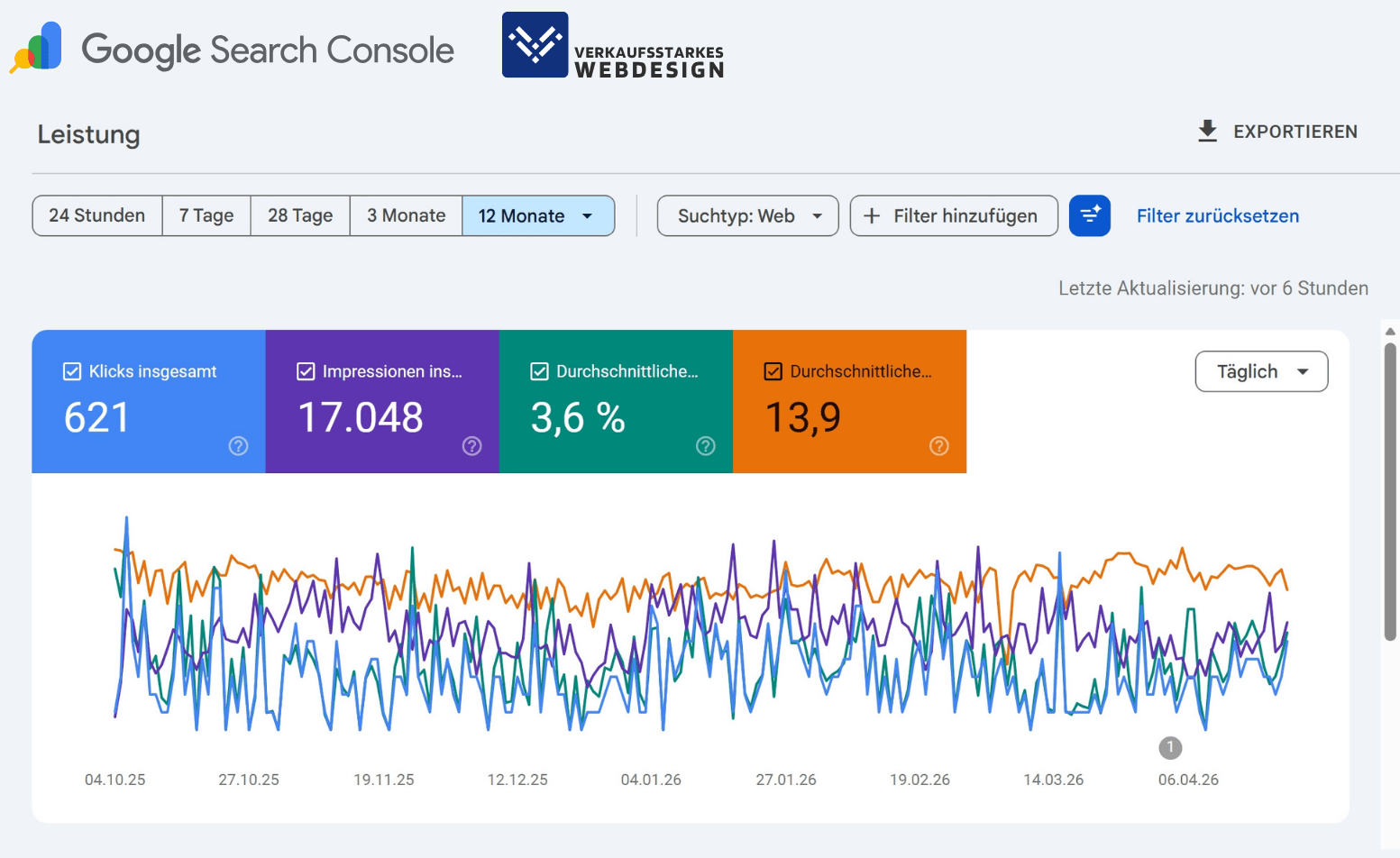The image size is (1400, 858).
Task: Click the help icon on the Position card
Action: (938, 445)
